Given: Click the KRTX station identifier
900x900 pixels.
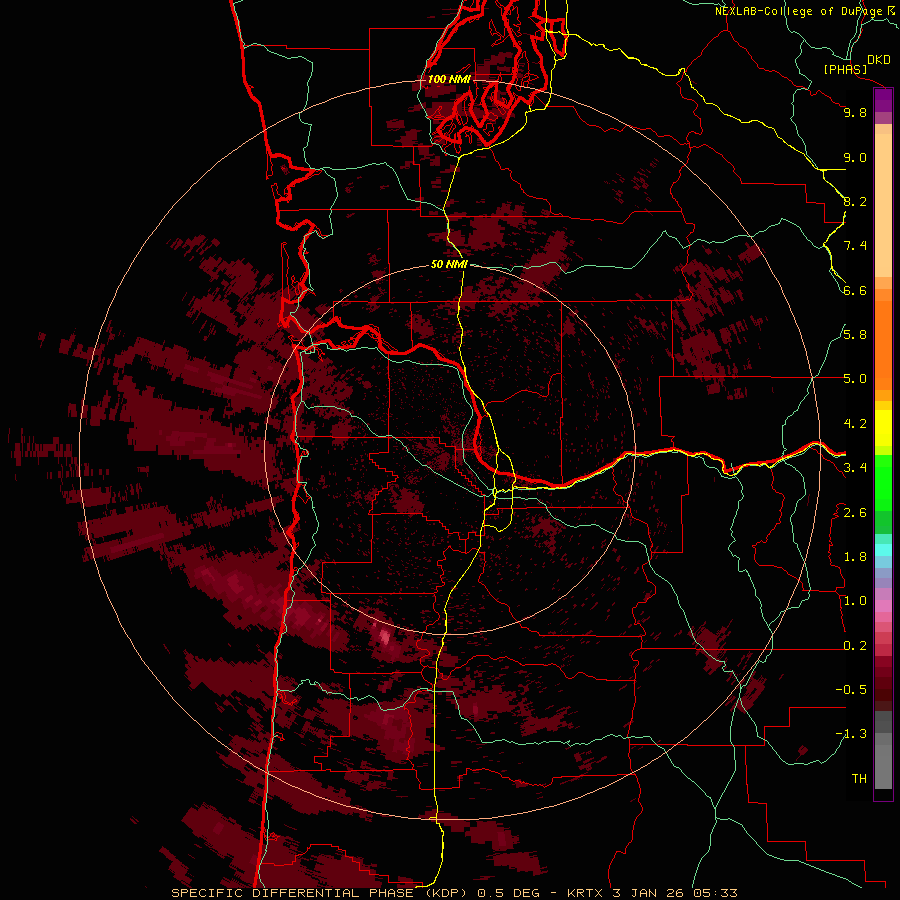Looking at the screenshot, I should [x=585, y=893].
